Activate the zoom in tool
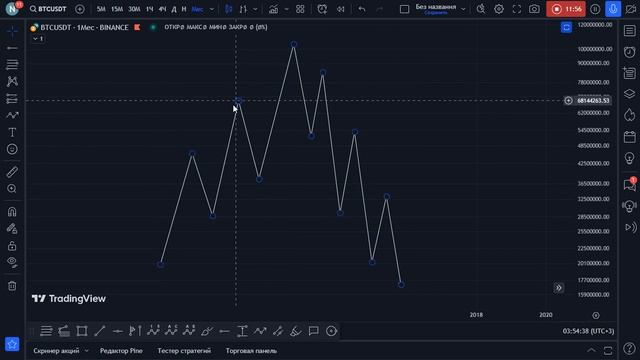Viewport: 640px width, 360px height. pos(12,189)
